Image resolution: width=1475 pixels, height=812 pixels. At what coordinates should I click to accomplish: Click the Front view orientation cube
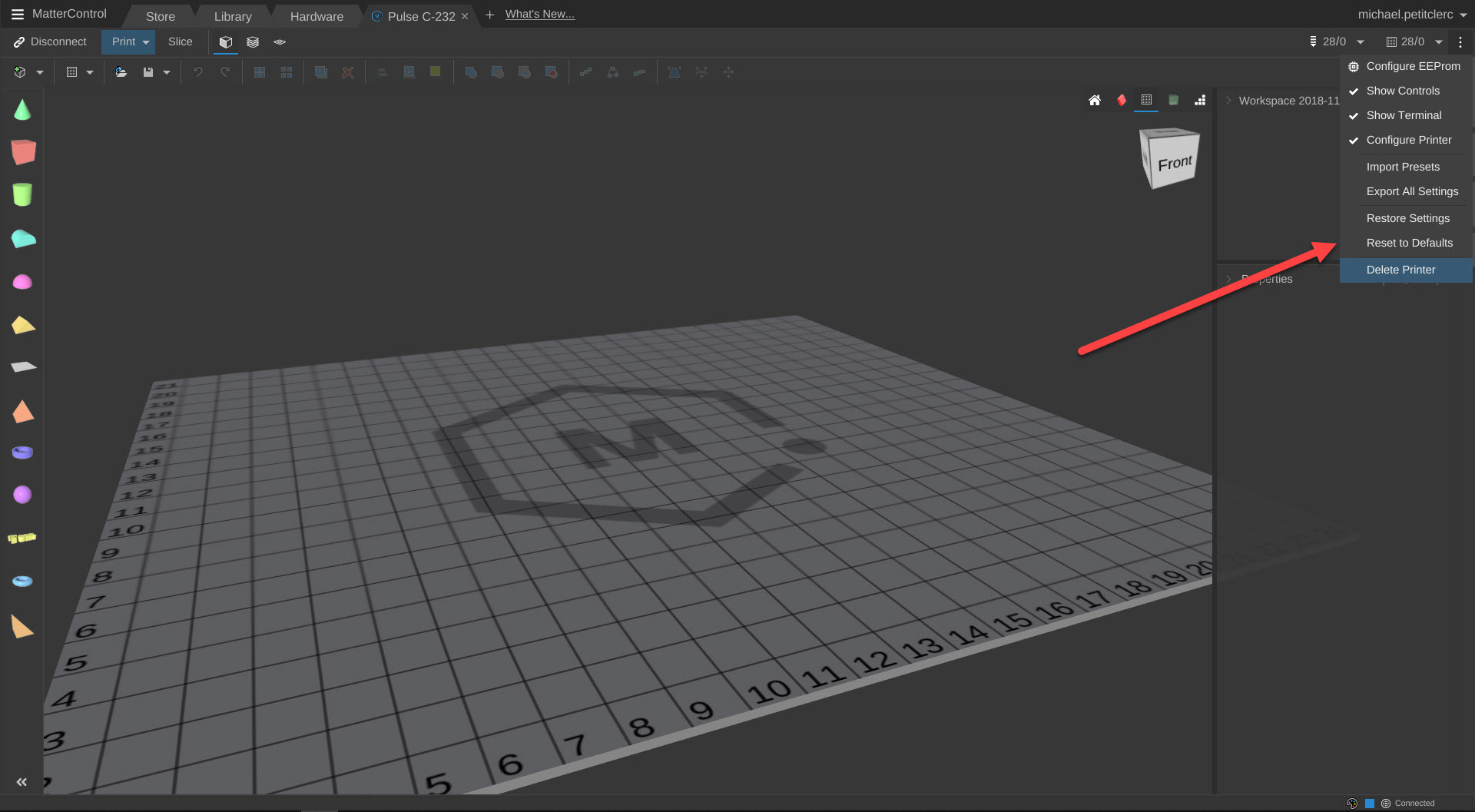pos(1170,160)
